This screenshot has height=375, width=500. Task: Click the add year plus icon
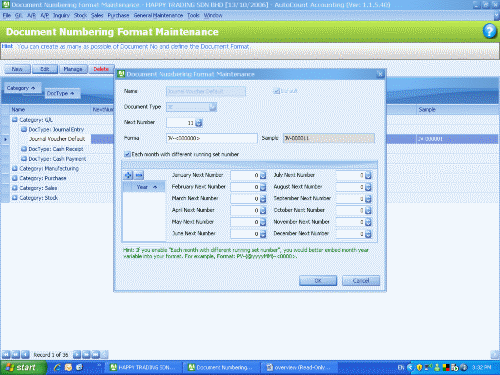click(128, 175)
